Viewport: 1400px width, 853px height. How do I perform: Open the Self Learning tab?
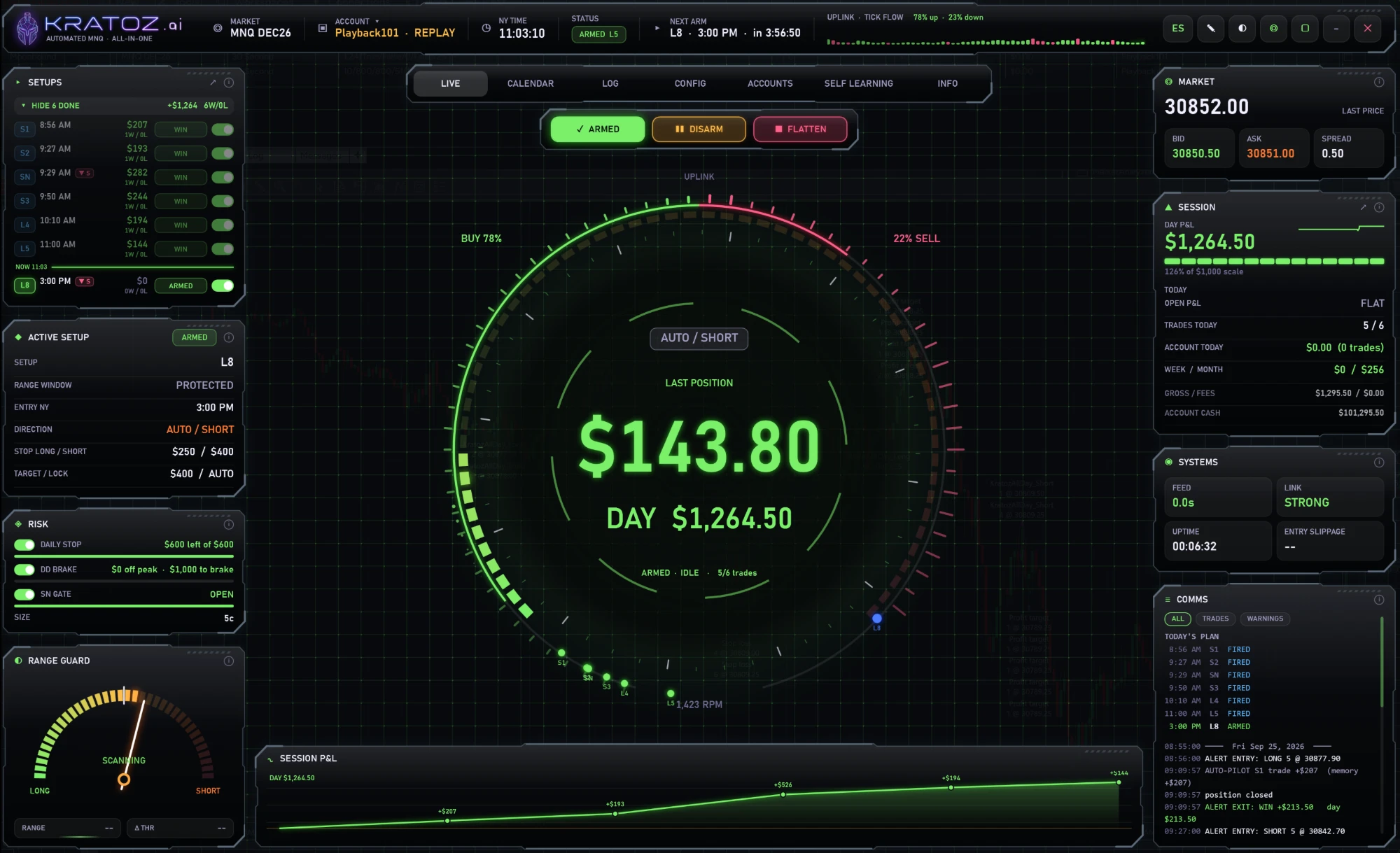pyautogui.click(x=859, y=83)
